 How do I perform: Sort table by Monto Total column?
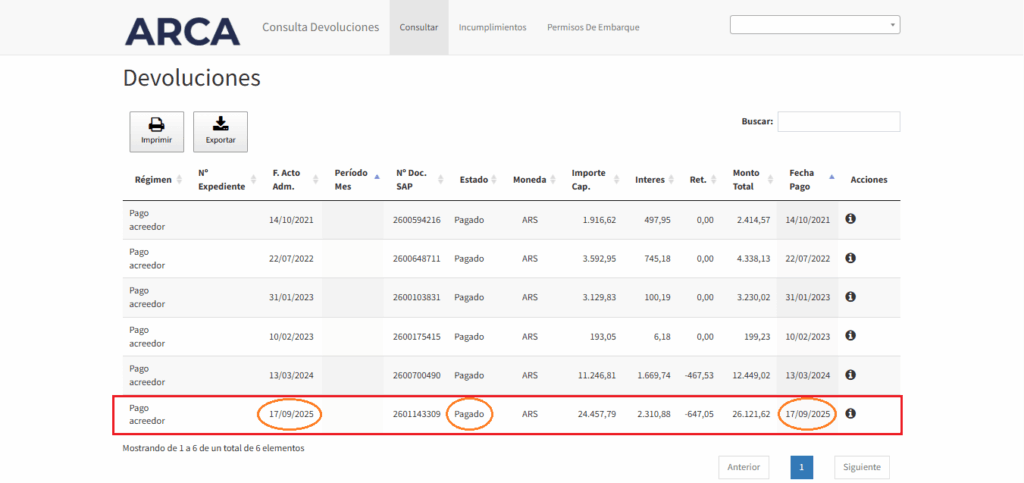(751, 179)
